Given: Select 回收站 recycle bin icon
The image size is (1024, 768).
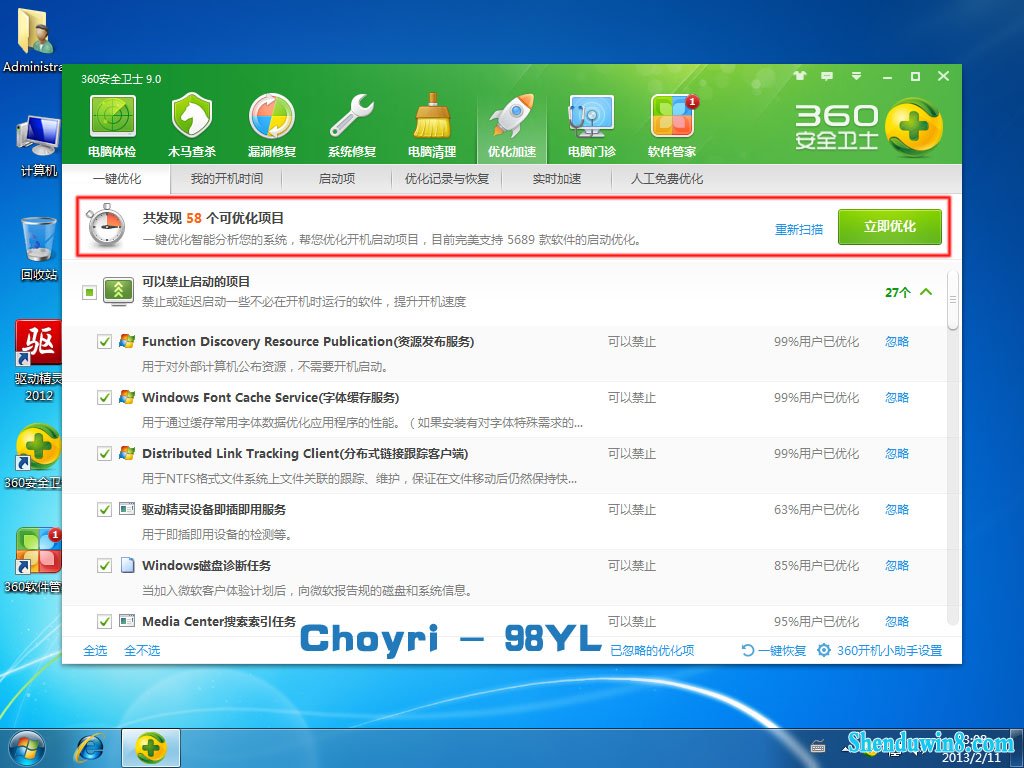Looking at the screenshot, I should 39,249.
